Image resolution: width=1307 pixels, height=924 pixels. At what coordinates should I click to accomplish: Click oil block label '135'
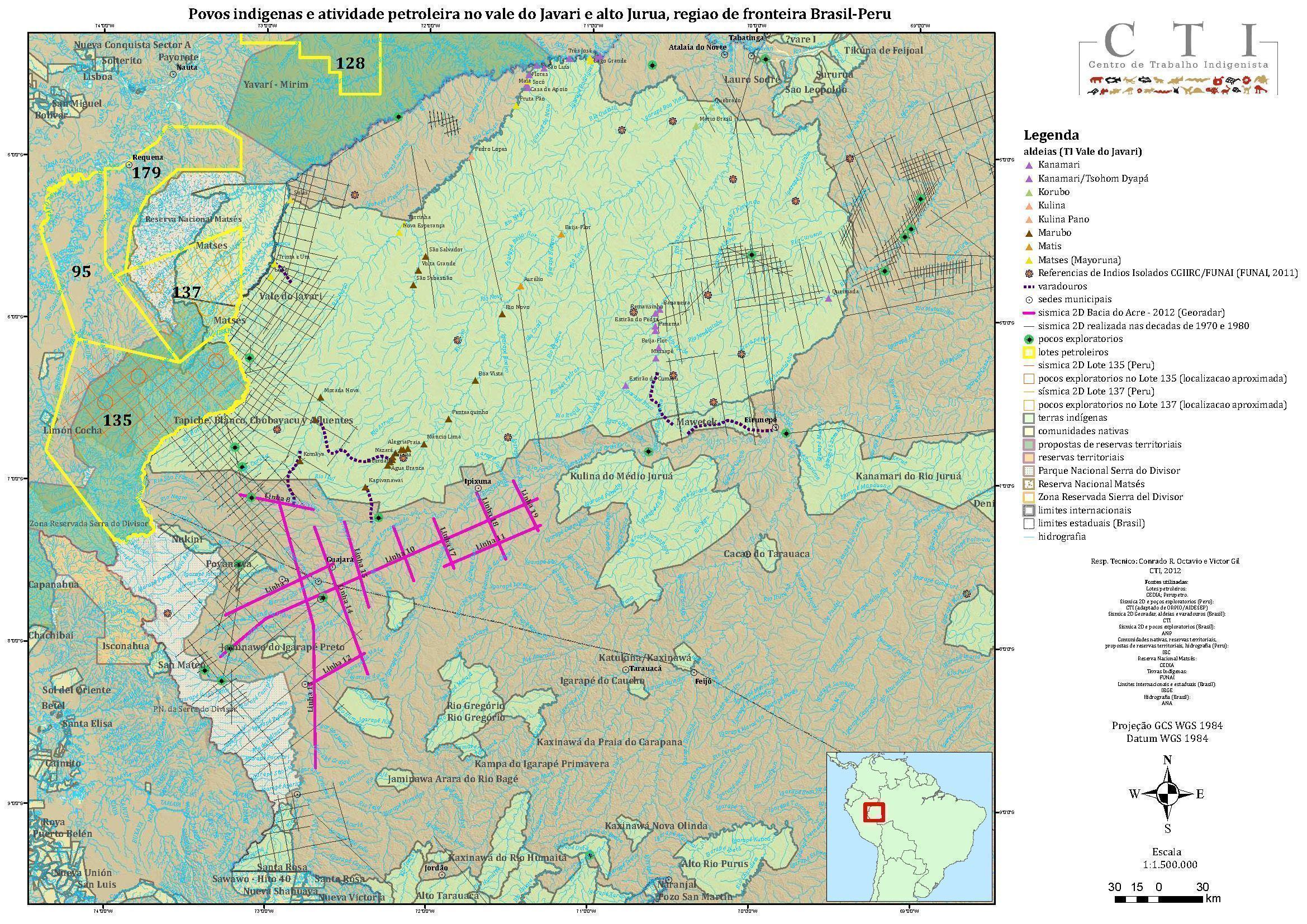point(117,421)
